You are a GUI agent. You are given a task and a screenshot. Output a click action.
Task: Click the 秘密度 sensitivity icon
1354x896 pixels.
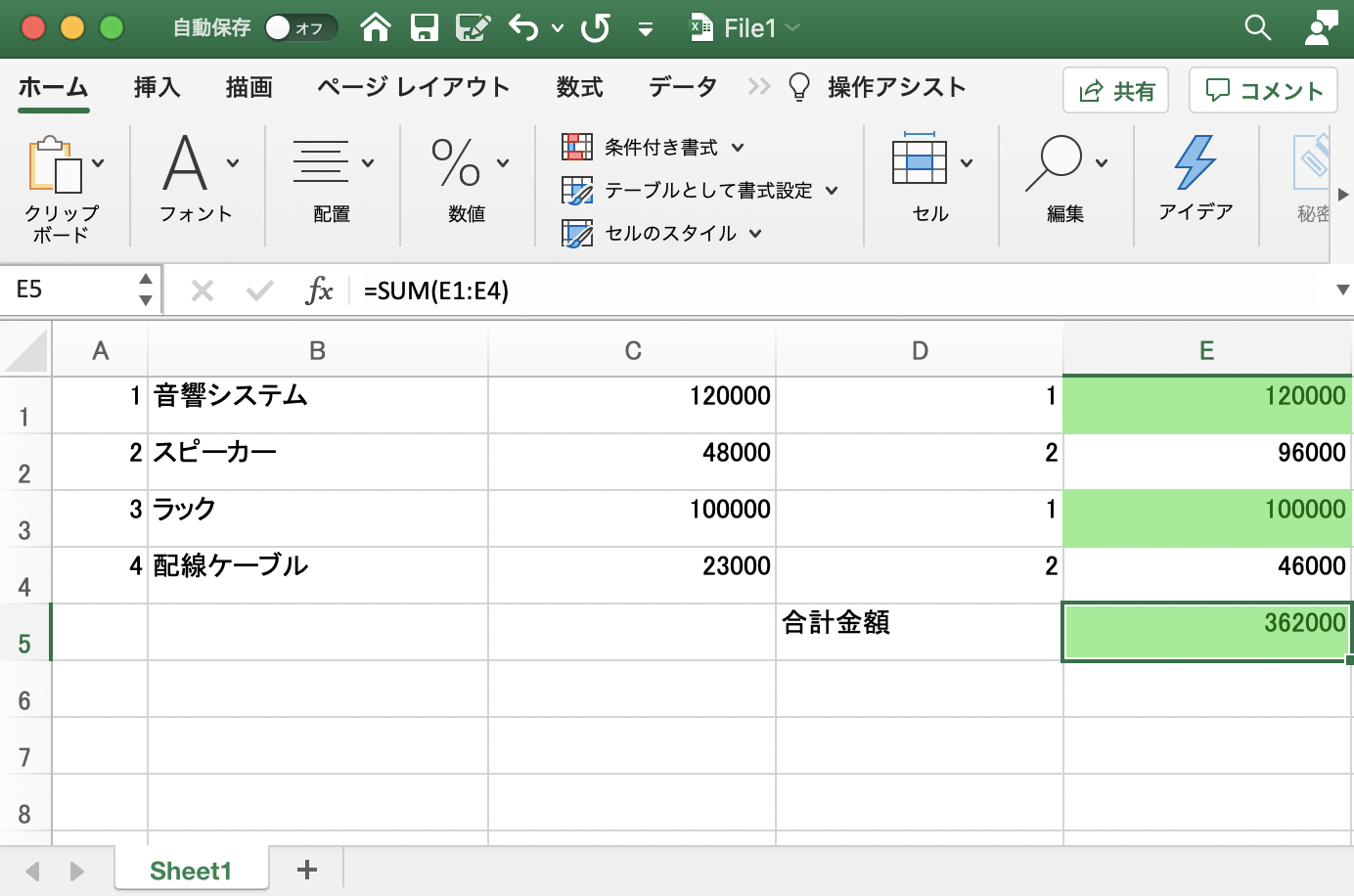pyautogui.click(x=1312, y=162)
